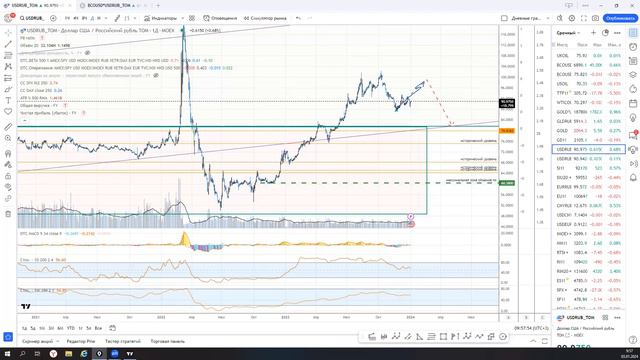Expand the indicators favorites dropdown arrow
640x360 pixels.
point(182,18)
